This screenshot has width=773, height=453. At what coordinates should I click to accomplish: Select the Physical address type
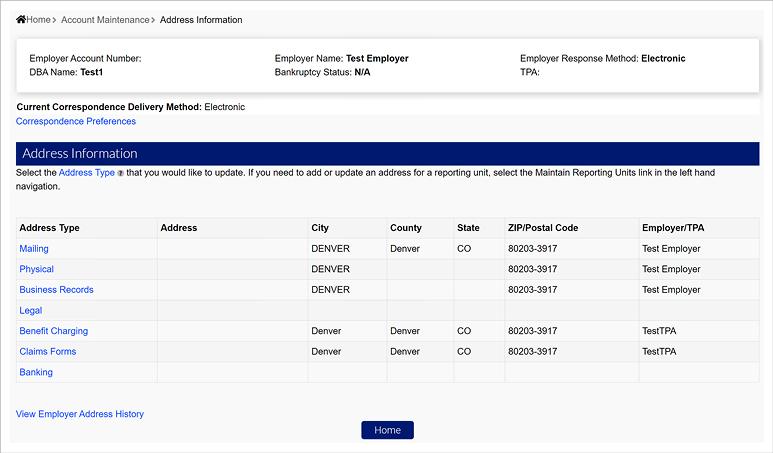coord(37,269)
